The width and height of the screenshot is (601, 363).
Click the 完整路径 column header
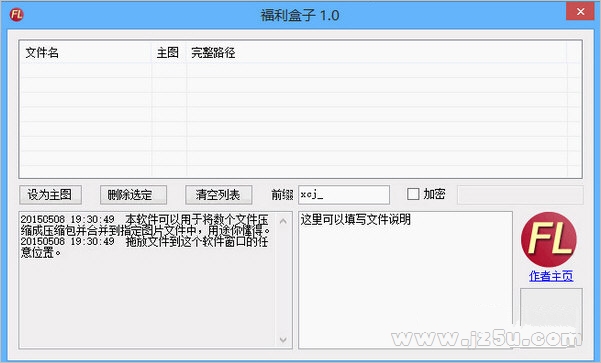point(376,53)
